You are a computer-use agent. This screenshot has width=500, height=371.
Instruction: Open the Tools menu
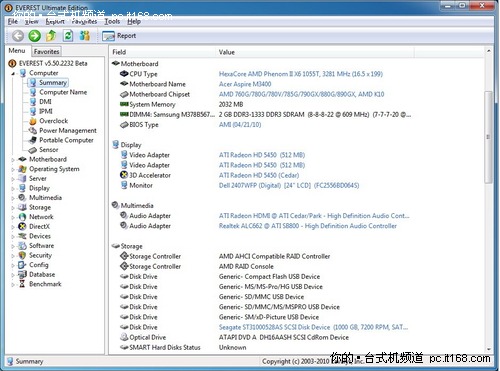(112, 21)
